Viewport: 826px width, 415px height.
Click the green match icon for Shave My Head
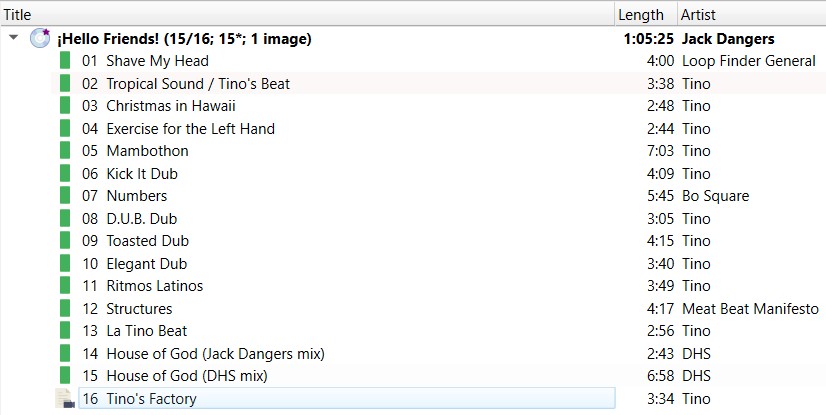(65, 61)
